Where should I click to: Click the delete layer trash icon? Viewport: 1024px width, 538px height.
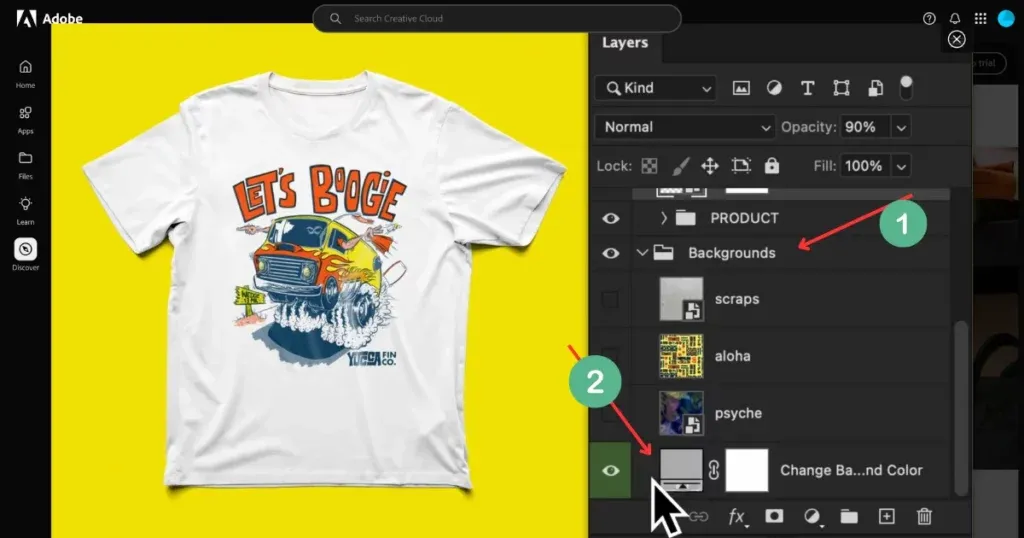click(x=925, y=516)
